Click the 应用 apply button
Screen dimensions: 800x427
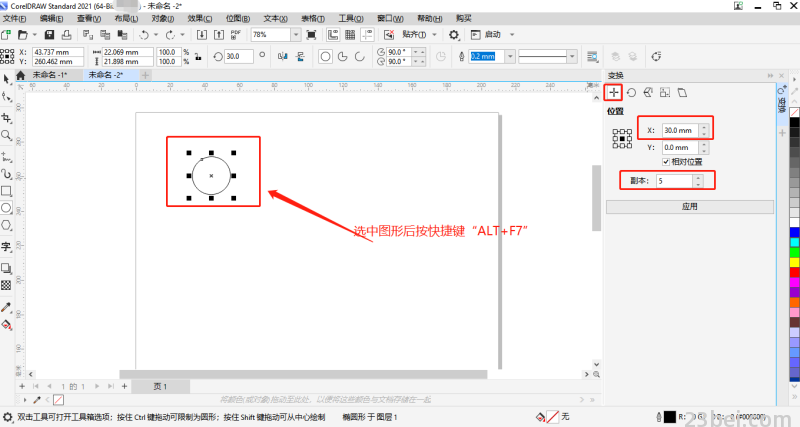pos(690,207)
